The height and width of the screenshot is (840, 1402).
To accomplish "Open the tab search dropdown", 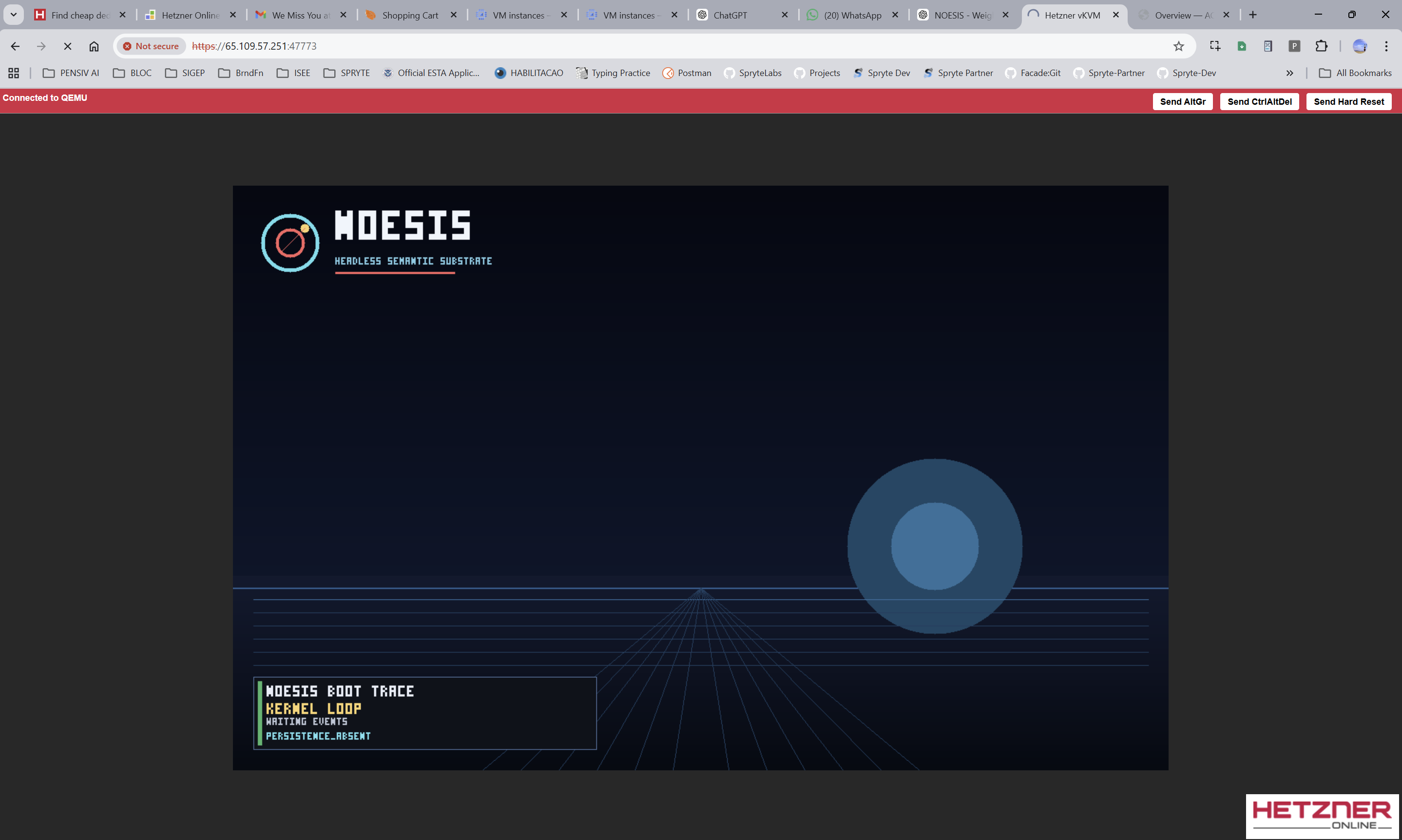I will pyautogui.click(x=14, y=15).
